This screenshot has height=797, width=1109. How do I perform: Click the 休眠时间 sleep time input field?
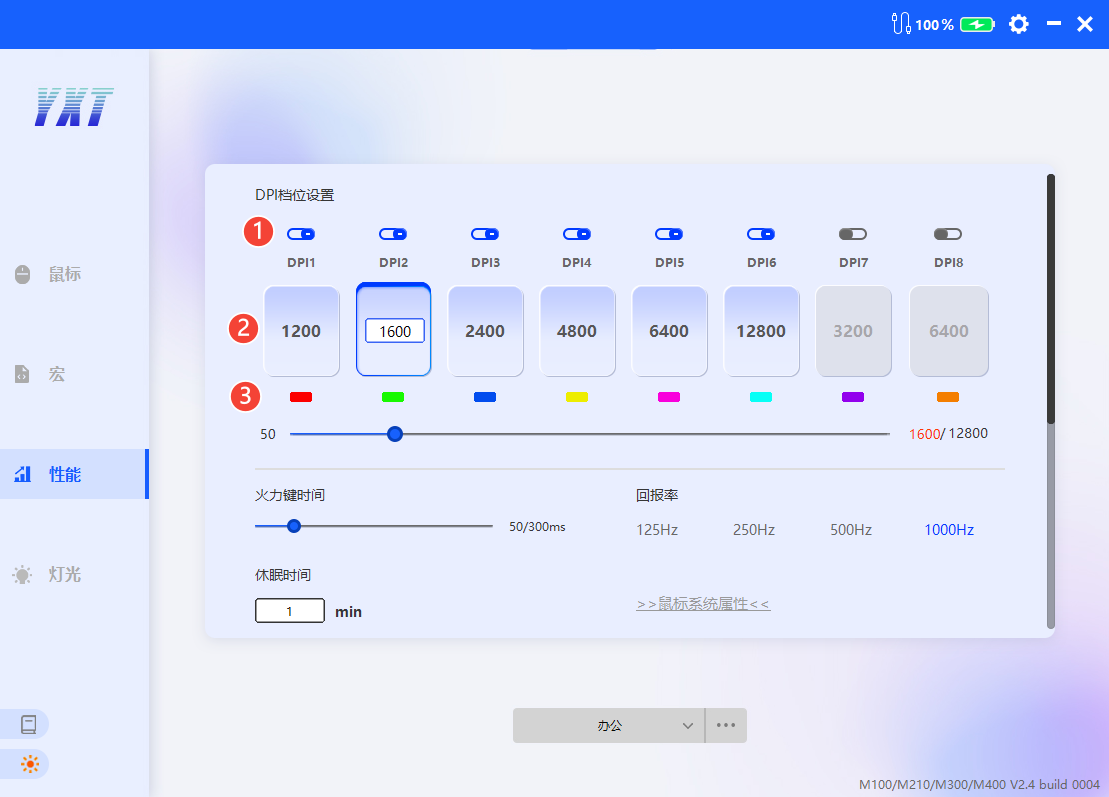[x=290, y=611]
